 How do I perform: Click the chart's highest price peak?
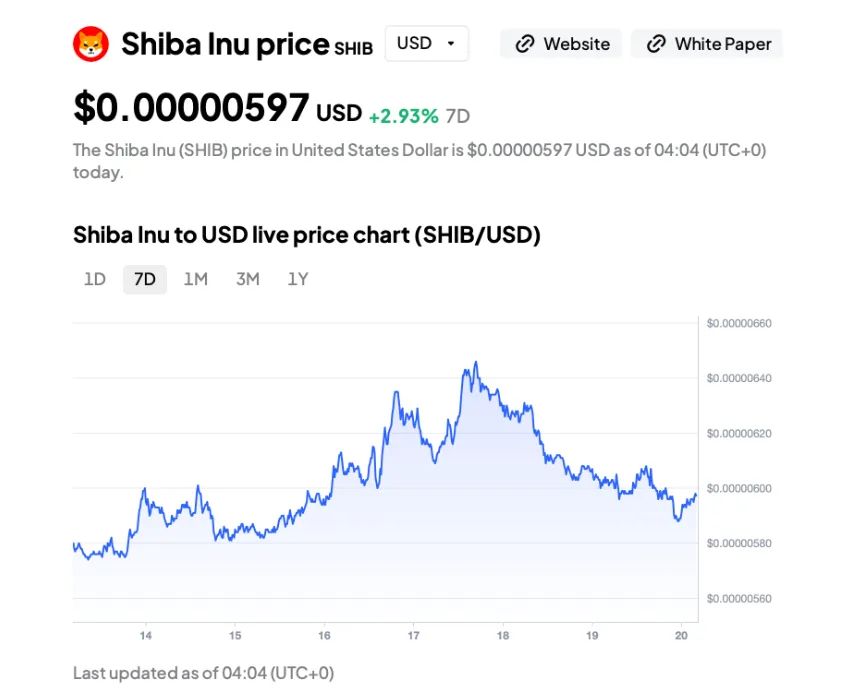pyautogui.click(x=476, y=363)
